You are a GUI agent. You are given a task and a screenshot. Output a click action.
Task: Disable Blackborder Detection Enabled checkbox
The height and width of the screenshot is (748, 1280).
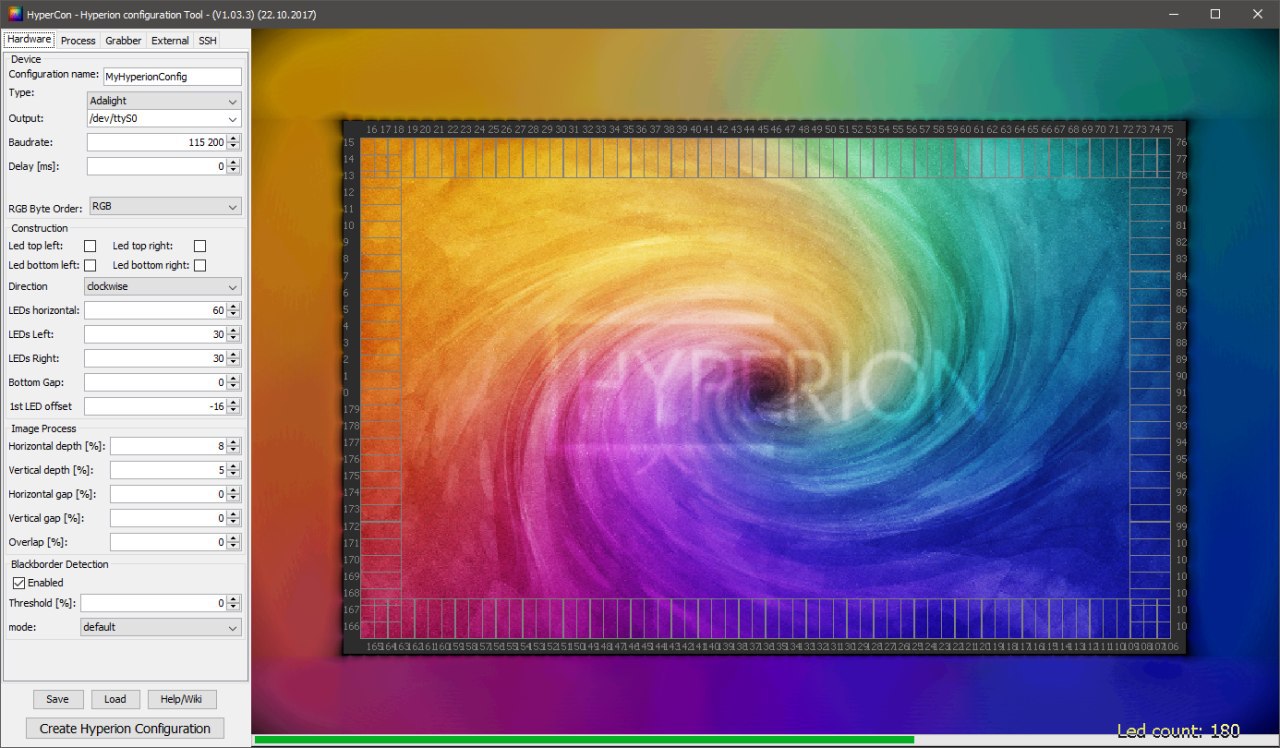(18, 582)
